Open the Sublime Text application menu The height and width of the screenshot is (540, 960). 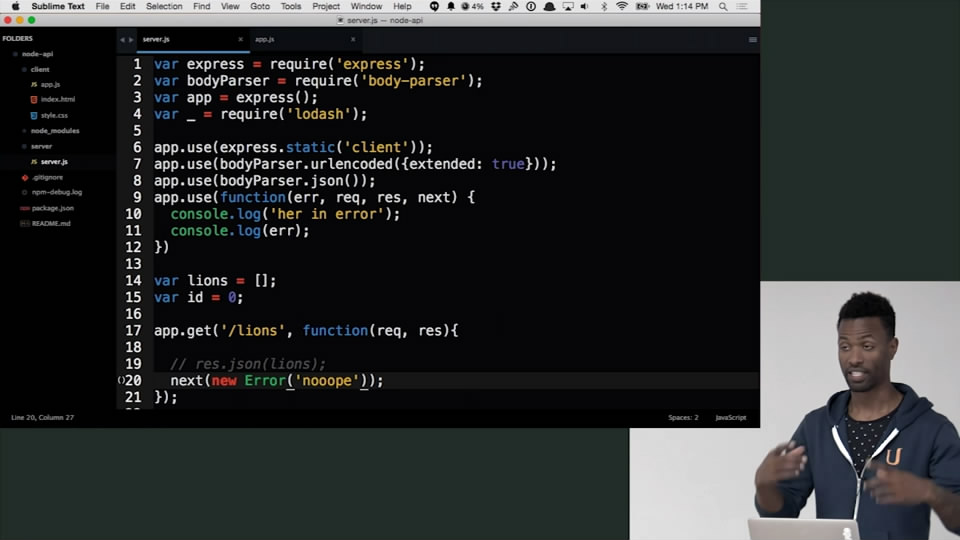click(x=58, y=6)
